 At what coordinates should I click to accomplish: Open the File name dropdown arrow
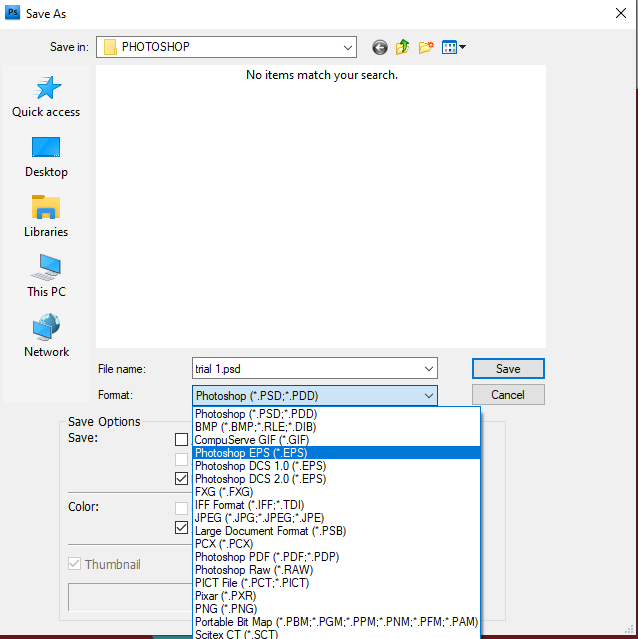[428, 369]
